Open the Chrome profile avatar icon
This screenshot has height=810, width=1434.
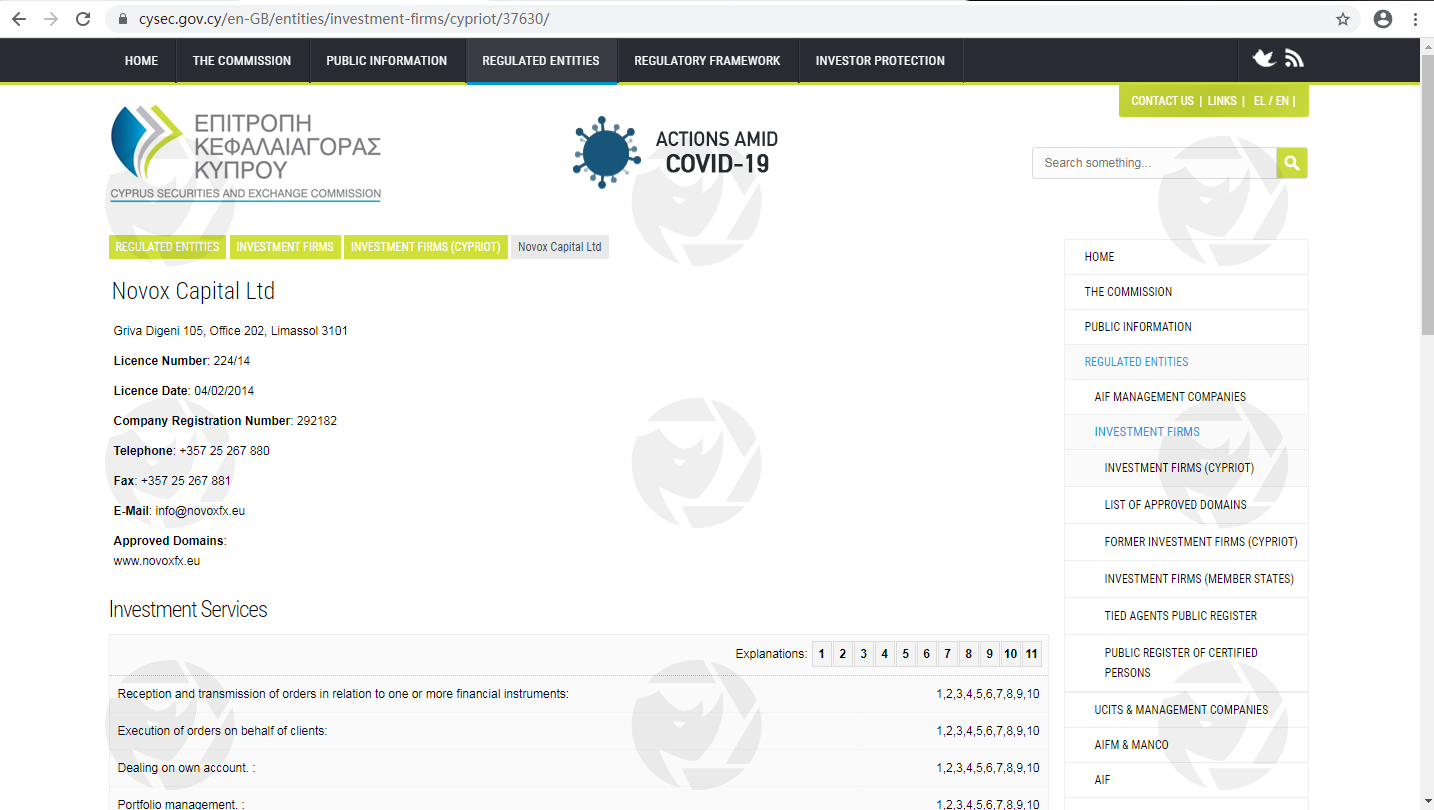point(1383,19)
